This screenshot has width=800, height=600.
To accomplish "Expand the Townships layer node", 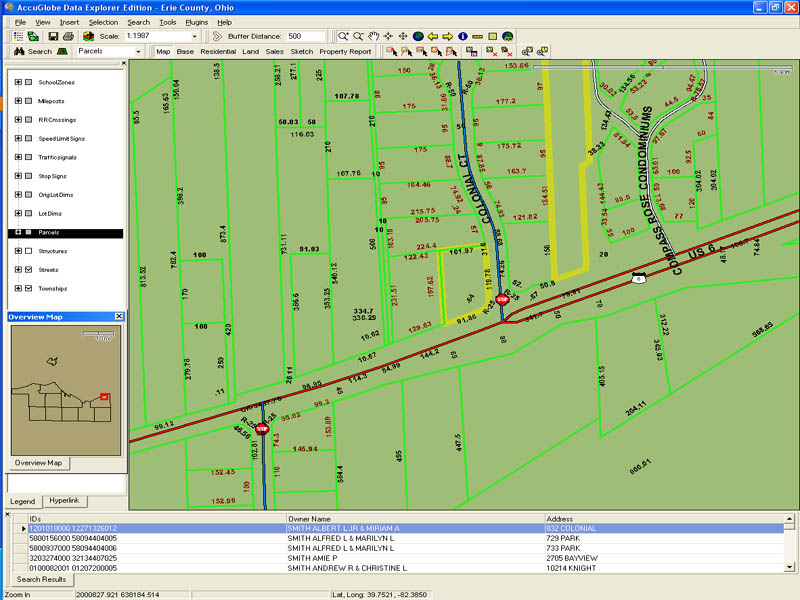I will 18,288.
